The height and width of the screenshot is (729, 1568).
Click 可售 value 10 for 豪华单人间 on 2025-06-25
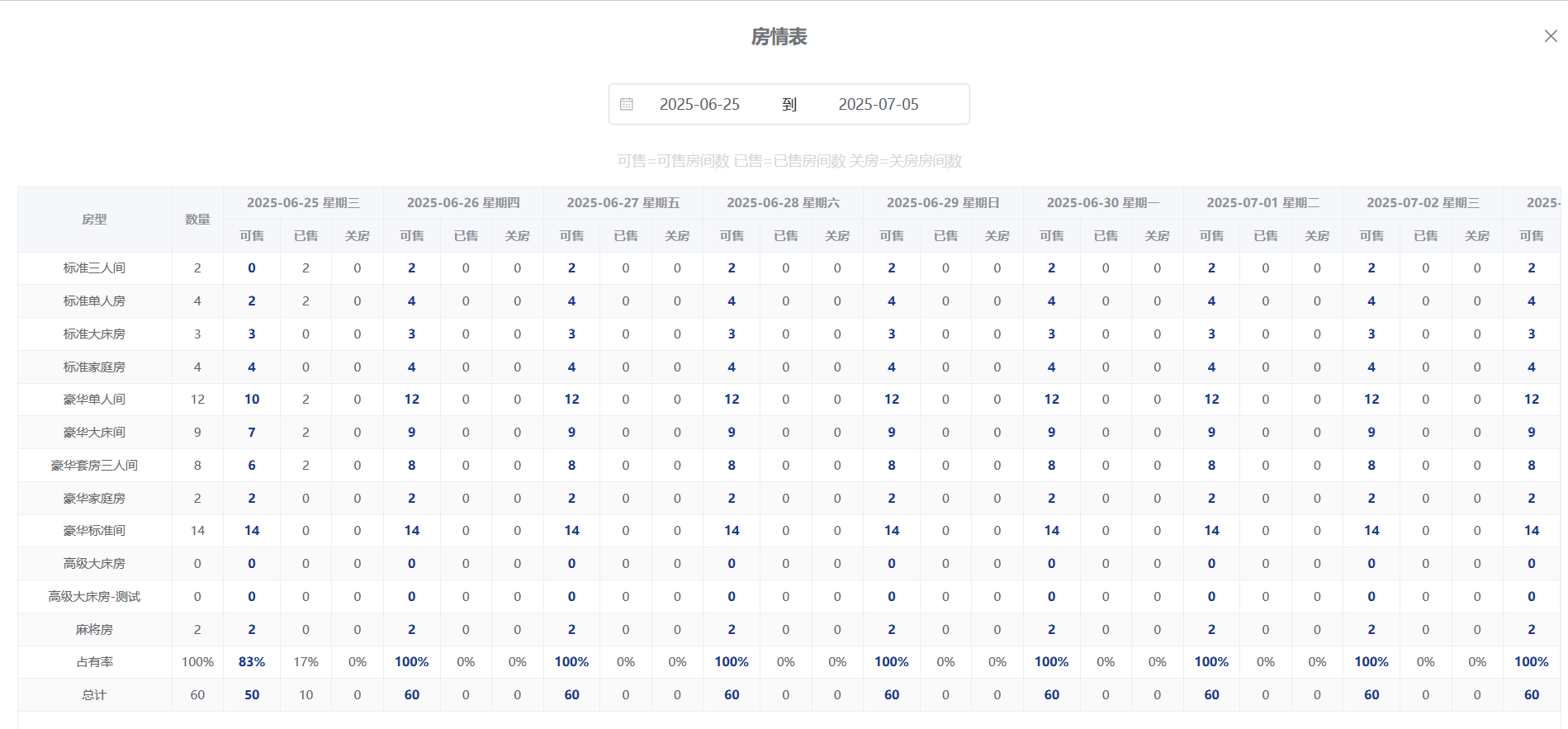[252, 400]
